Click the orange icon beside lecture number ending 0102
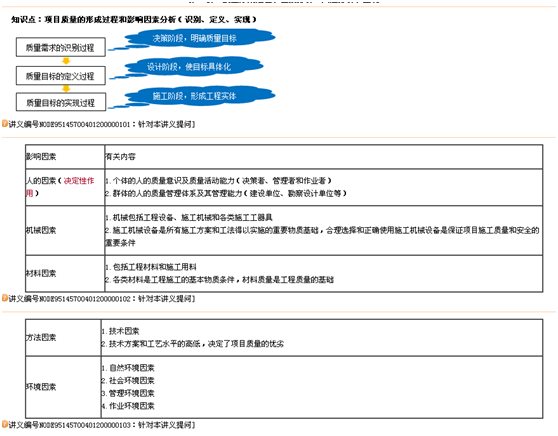558x436 pixels. 5,298
